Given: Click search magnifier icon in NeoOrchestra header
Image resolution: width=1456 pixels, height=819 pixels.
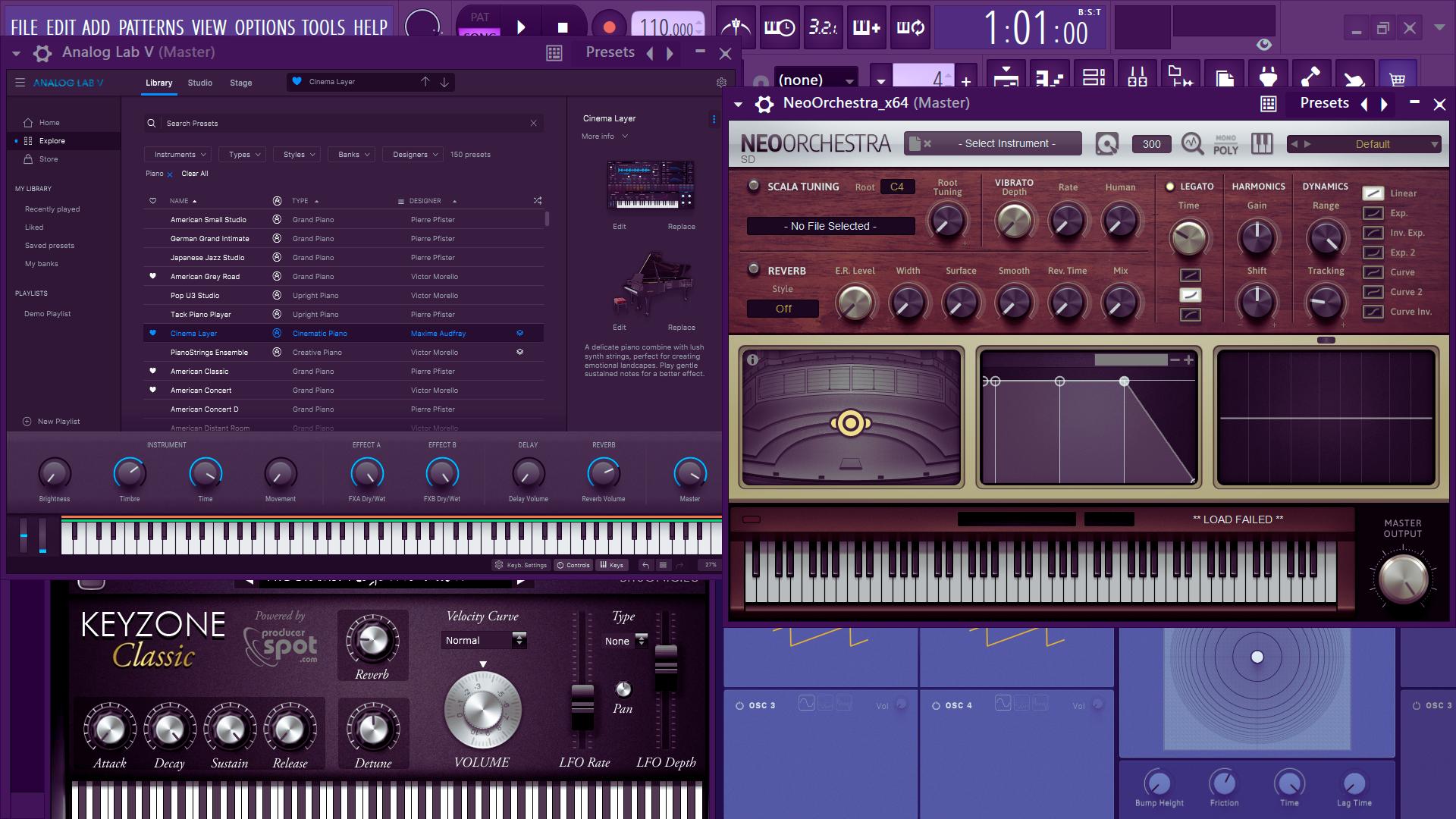Looking at the screenshot, I should tap(1192, 143).
